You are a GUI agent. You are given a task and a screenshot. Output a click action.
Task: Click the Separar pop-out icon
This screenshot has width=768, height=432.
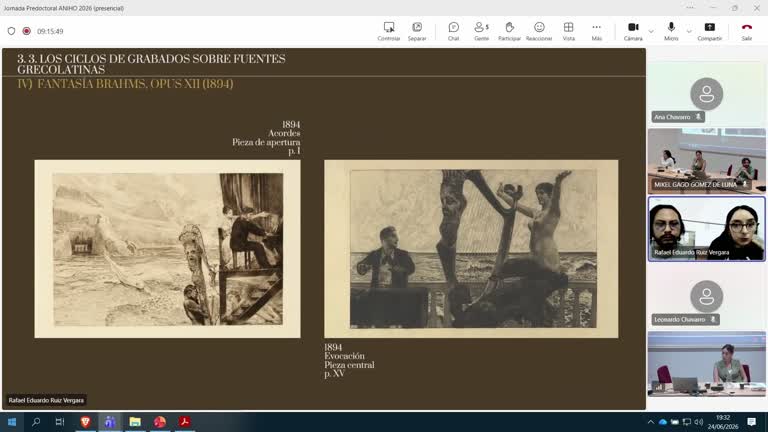(x=417, y=31)
